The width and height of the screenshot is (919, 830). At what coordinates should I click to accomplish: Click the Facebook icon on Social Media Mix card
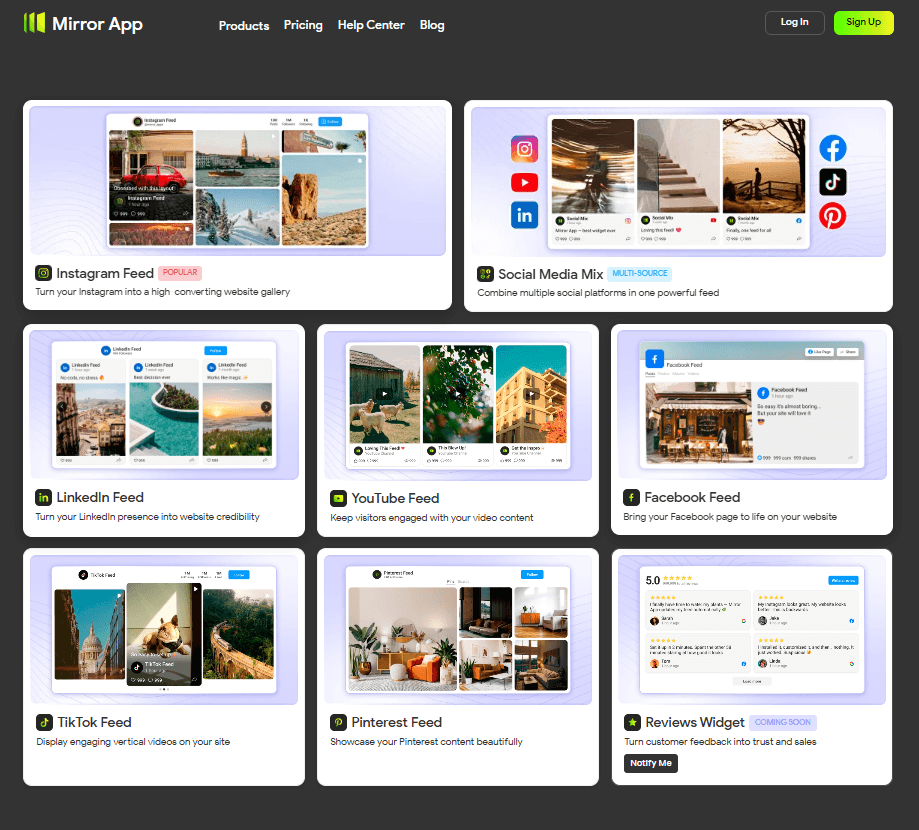pos(832,148)
